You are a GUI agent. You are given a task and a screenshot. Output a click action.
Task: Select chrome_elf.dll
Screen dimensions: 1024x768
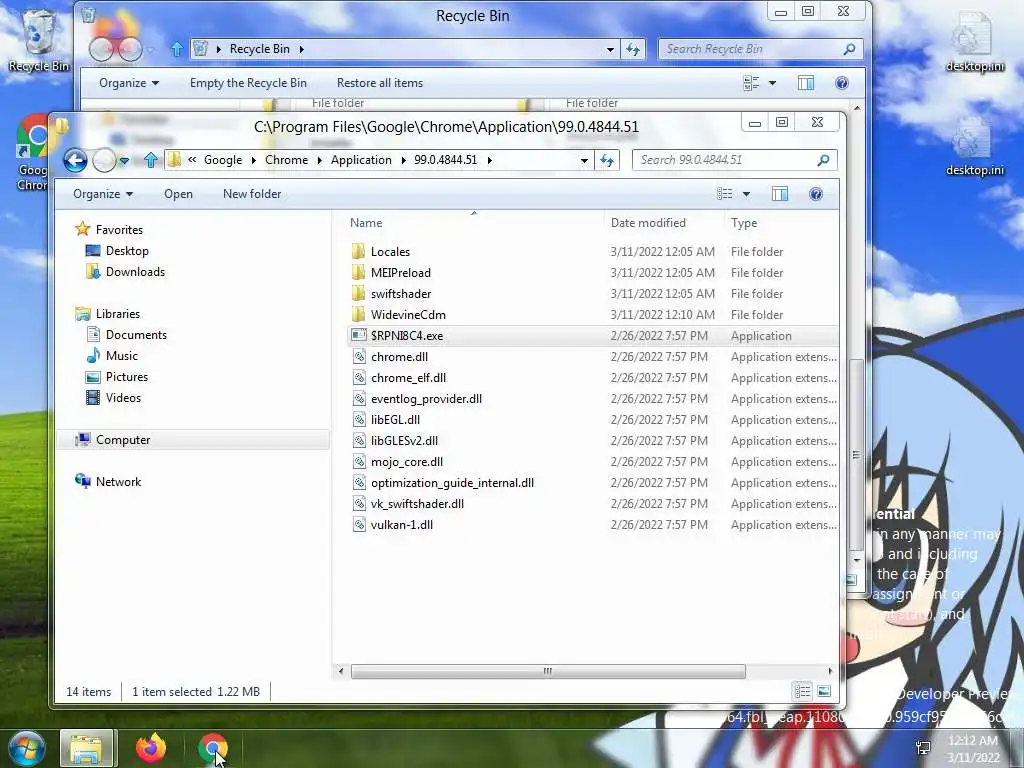(408, 377)
